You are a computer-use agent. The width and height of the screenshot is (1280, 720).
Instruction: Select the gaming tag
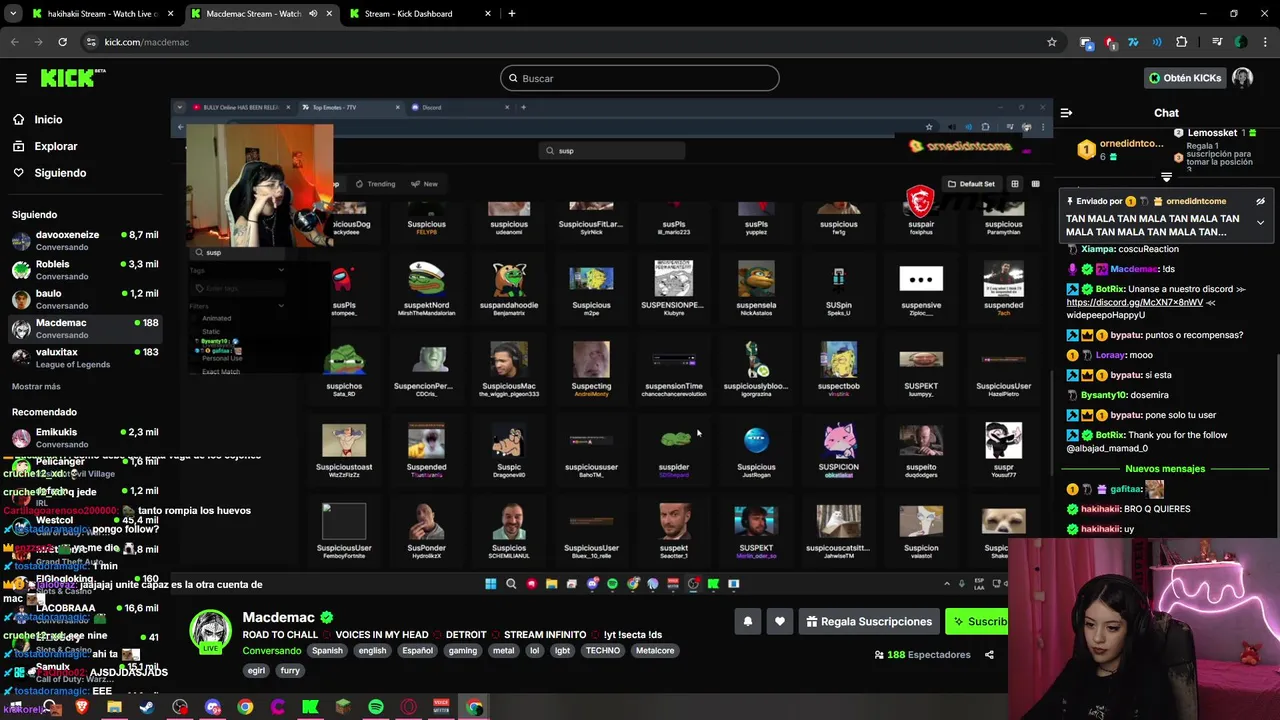tap(463, 651)
